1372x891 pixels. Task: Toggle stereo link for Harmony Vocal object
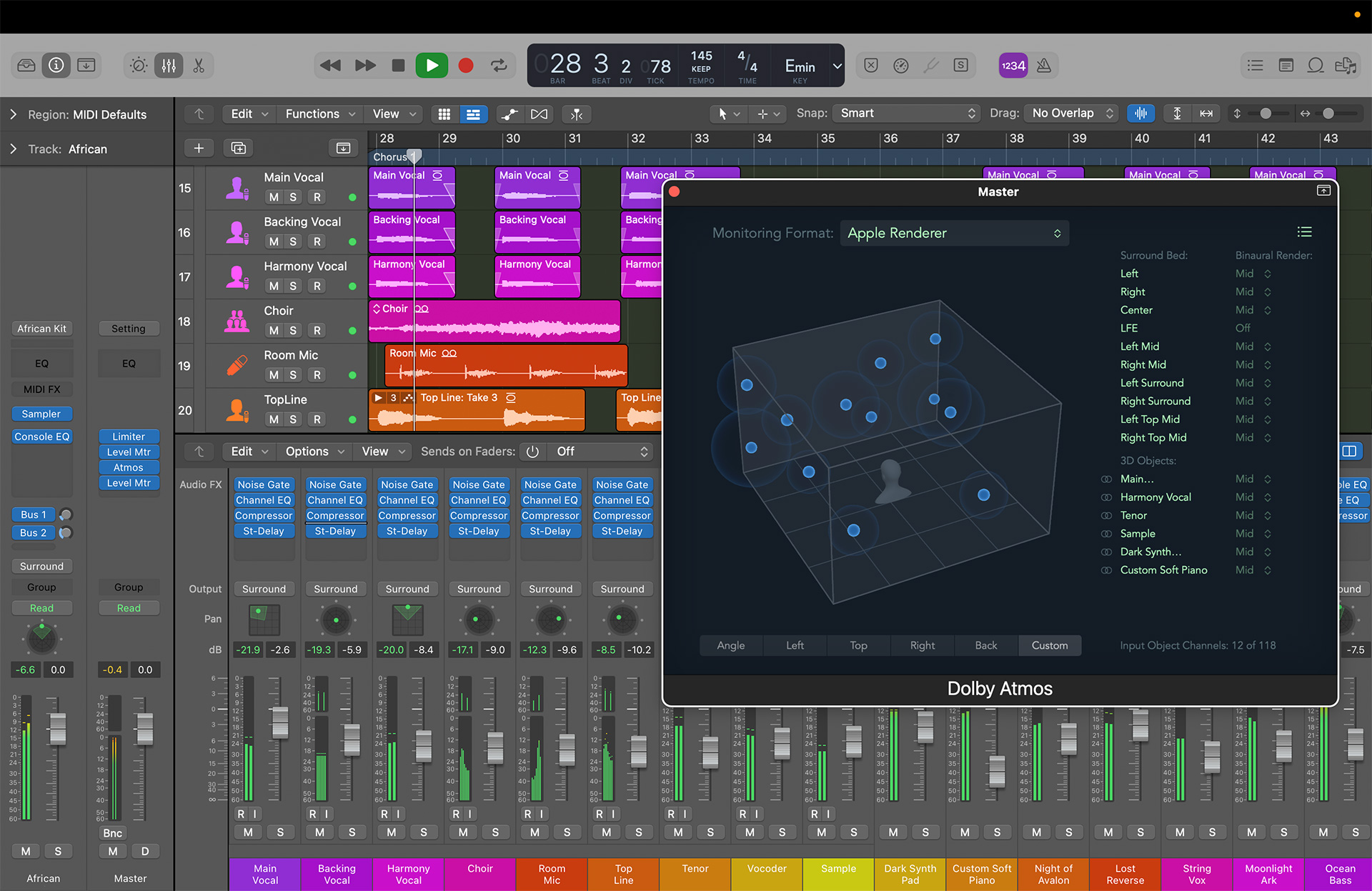1106,497
